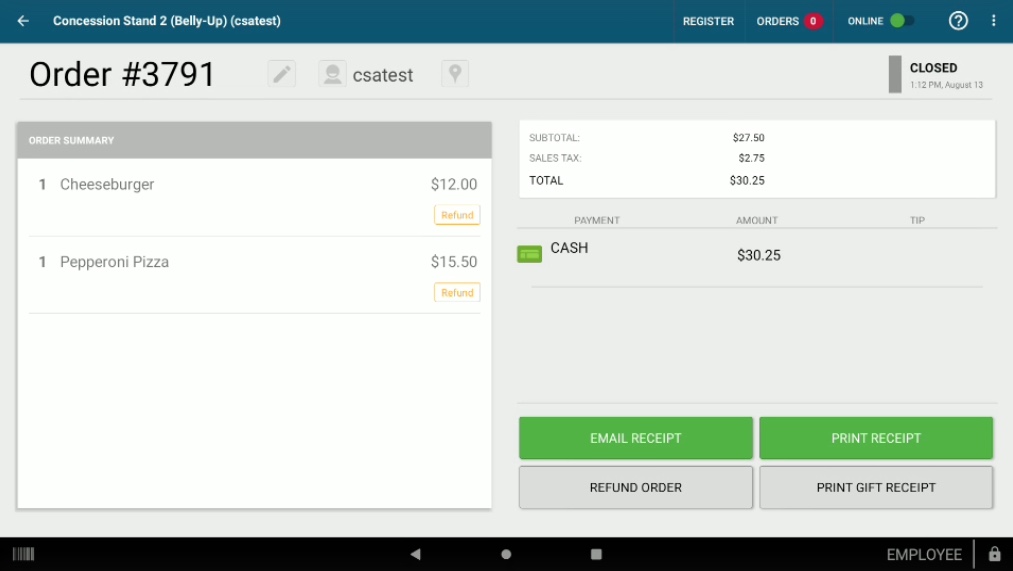Tap the Android back triangle button
The height and width of the screenshot is (571, 1013).
point(415,554)
